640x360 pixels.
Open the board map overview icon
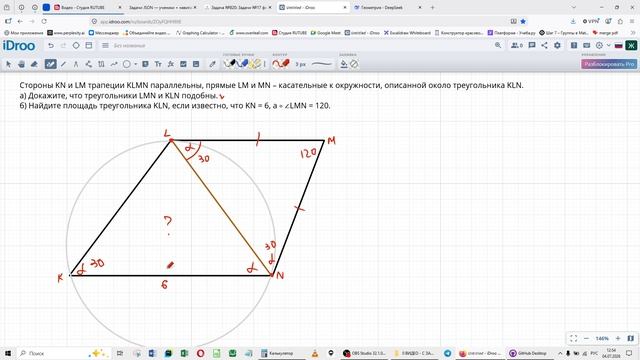(x=631, y=338)
